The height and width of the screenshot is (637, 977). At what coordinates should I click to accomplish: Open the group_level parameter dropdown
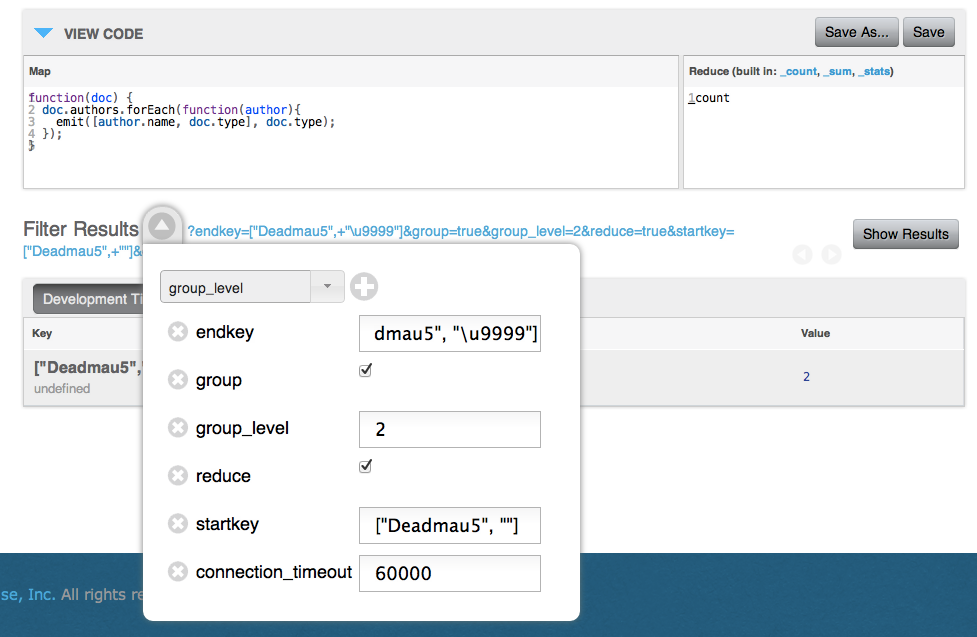[252, 287]
